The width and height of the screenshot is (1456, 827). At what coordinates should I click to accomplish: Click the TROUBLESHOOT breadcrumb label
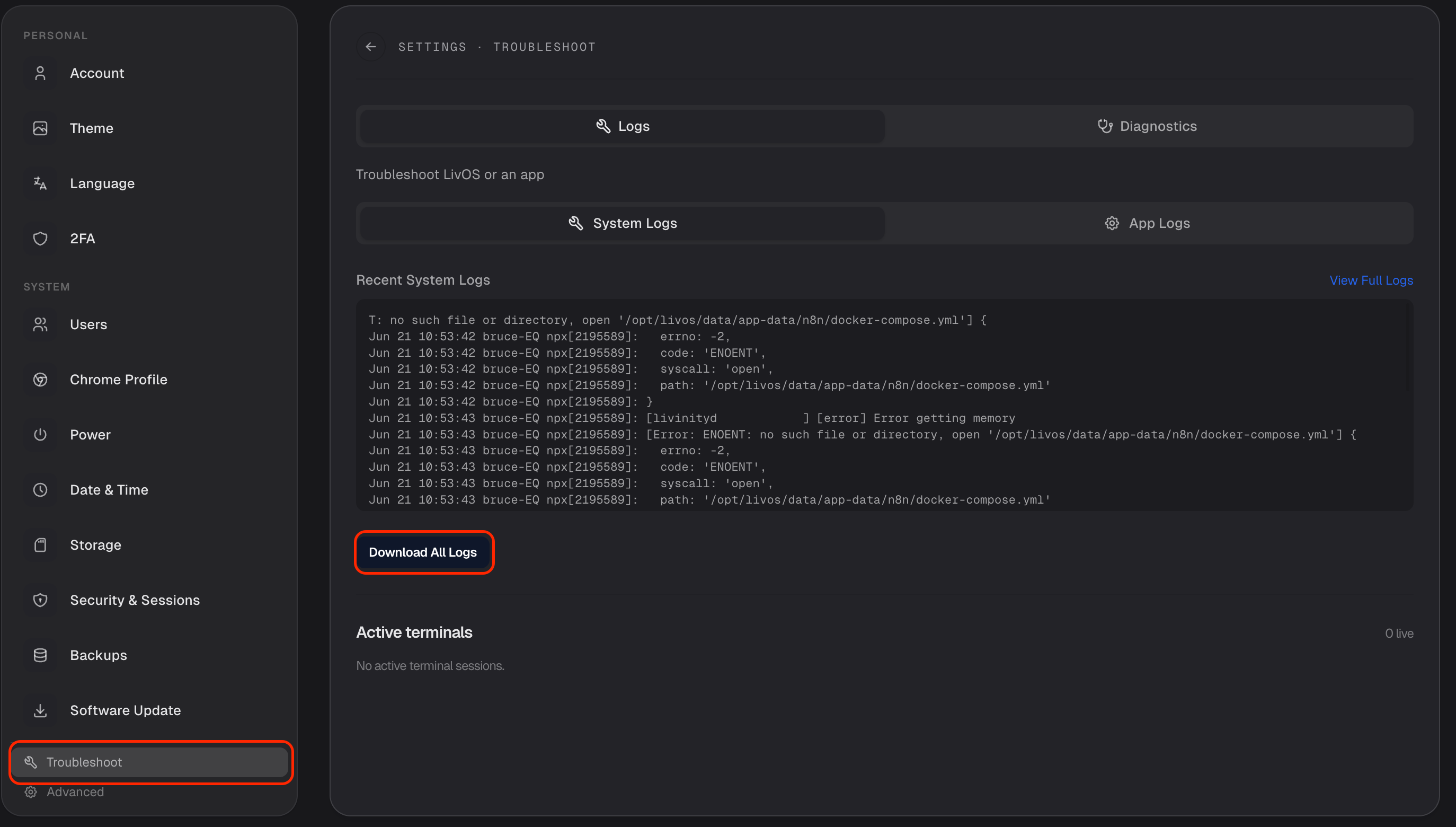tap(544, 47)
